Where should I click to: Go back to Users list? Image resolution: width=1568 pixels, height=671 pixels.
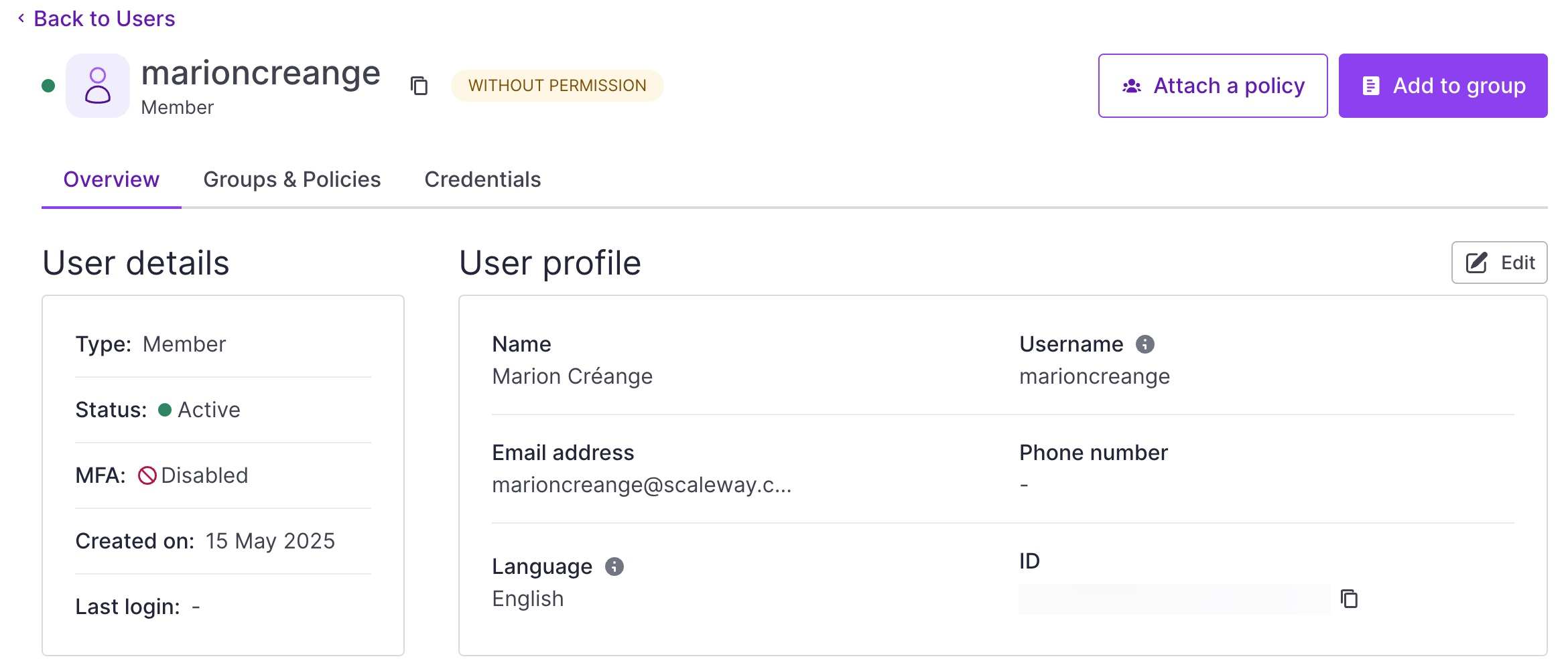coord(104,19)
